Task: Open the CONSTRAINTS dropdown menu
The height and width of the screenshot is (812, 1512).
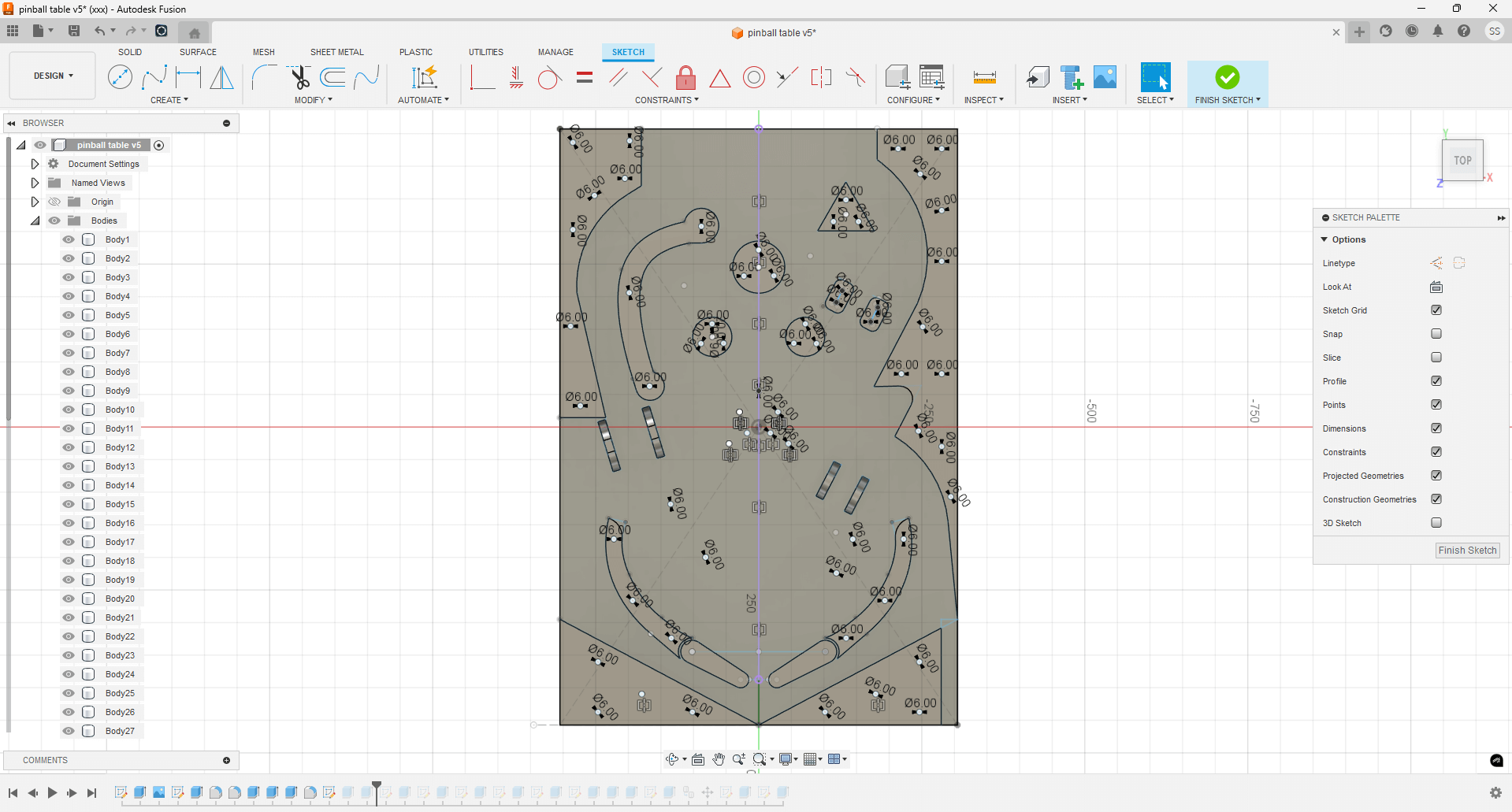Action: pyautogui.click(x=667, y=100)
